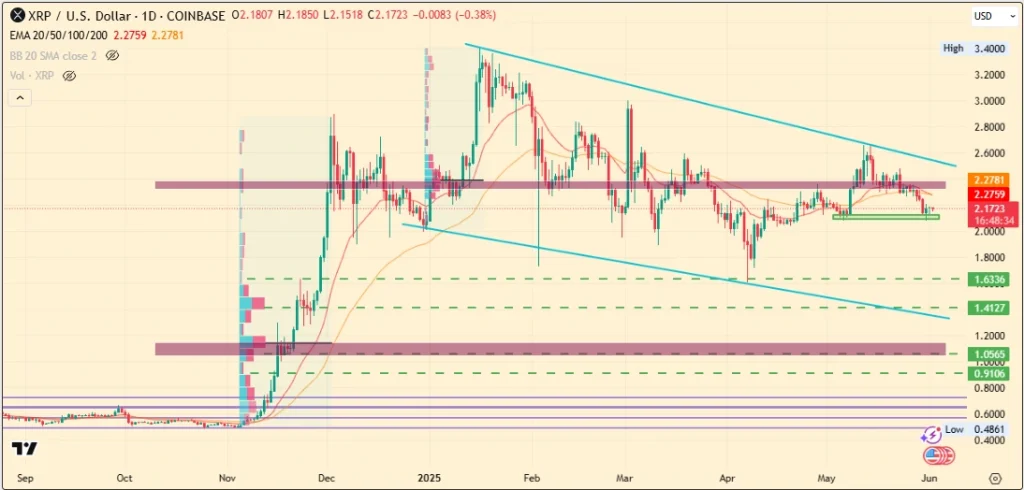Click the current price 2.1723 label
Screen dimensions: 1024x490
point(988,209)
